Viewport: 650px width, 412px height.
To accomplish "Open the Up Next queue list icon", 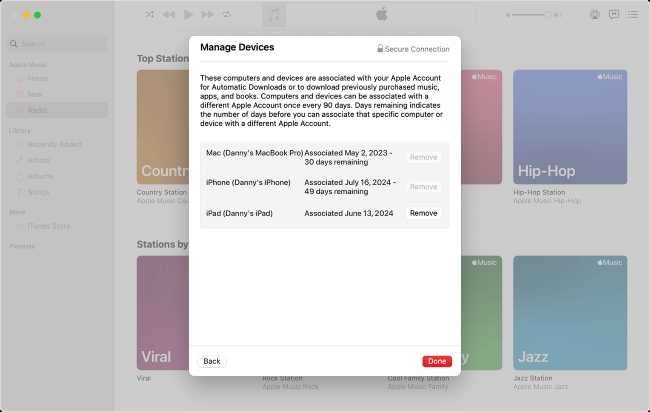I will 633,15.
